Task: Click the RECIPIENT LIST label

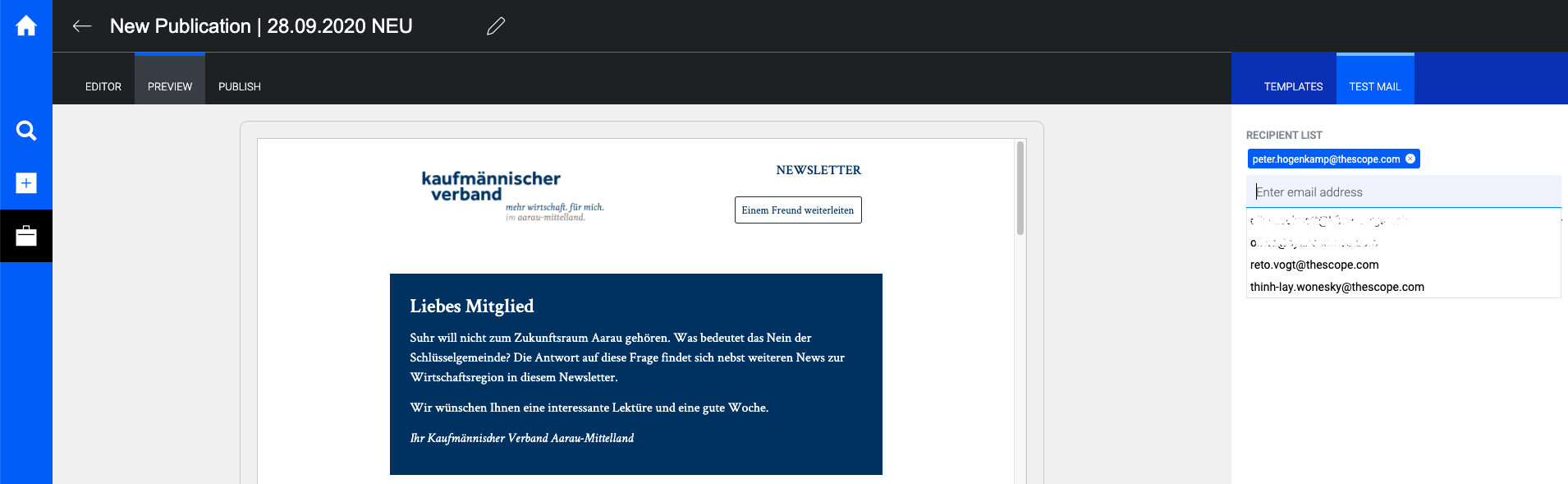Action: pyautogui.click(x=1284, y=135)
